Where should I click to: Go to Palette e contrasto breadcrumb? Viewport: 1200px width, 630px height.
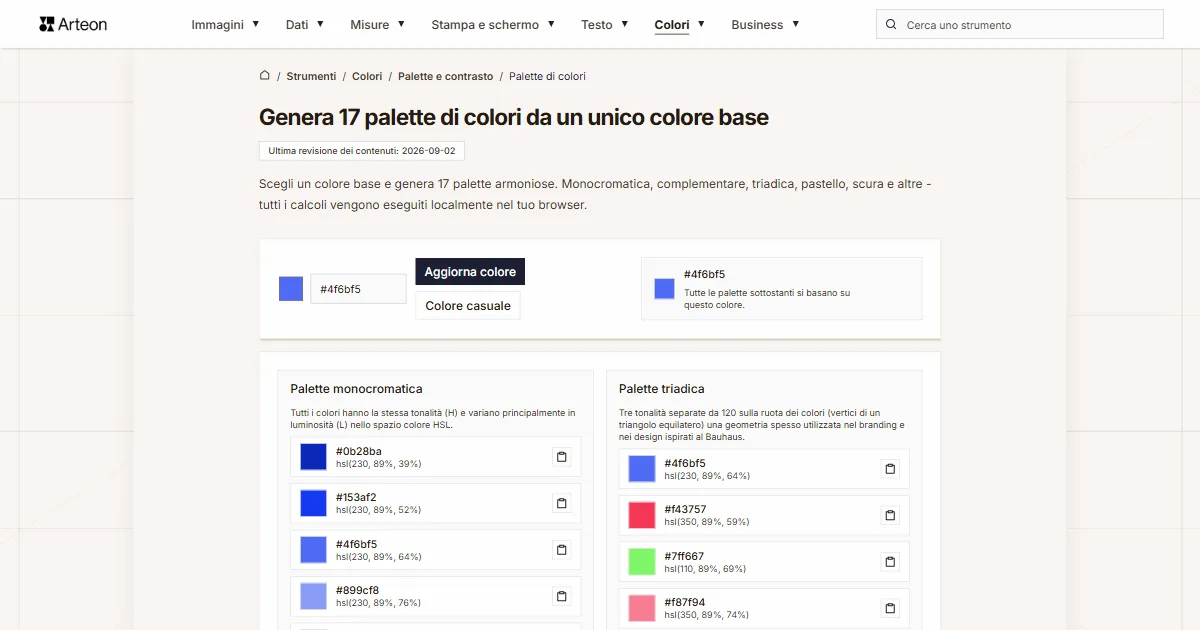click(x=445, y=76)
